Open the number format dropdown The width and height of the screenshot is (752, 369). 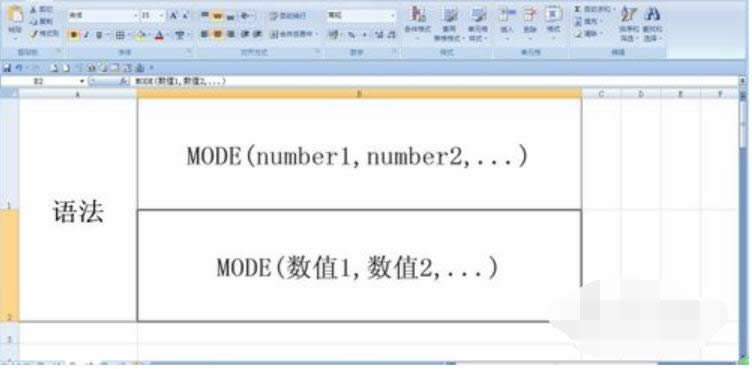point(393,16)
